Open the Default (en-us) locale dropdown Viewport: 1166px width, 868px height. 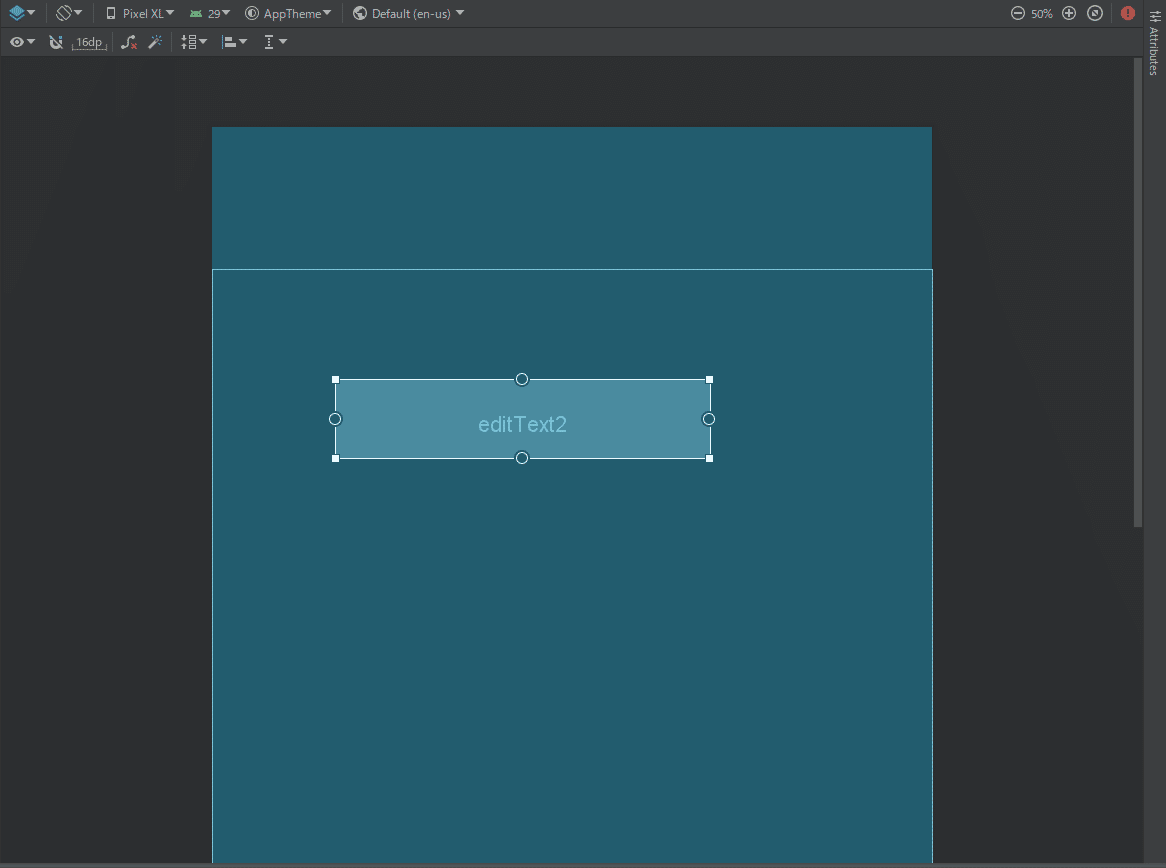click(408, 13)
